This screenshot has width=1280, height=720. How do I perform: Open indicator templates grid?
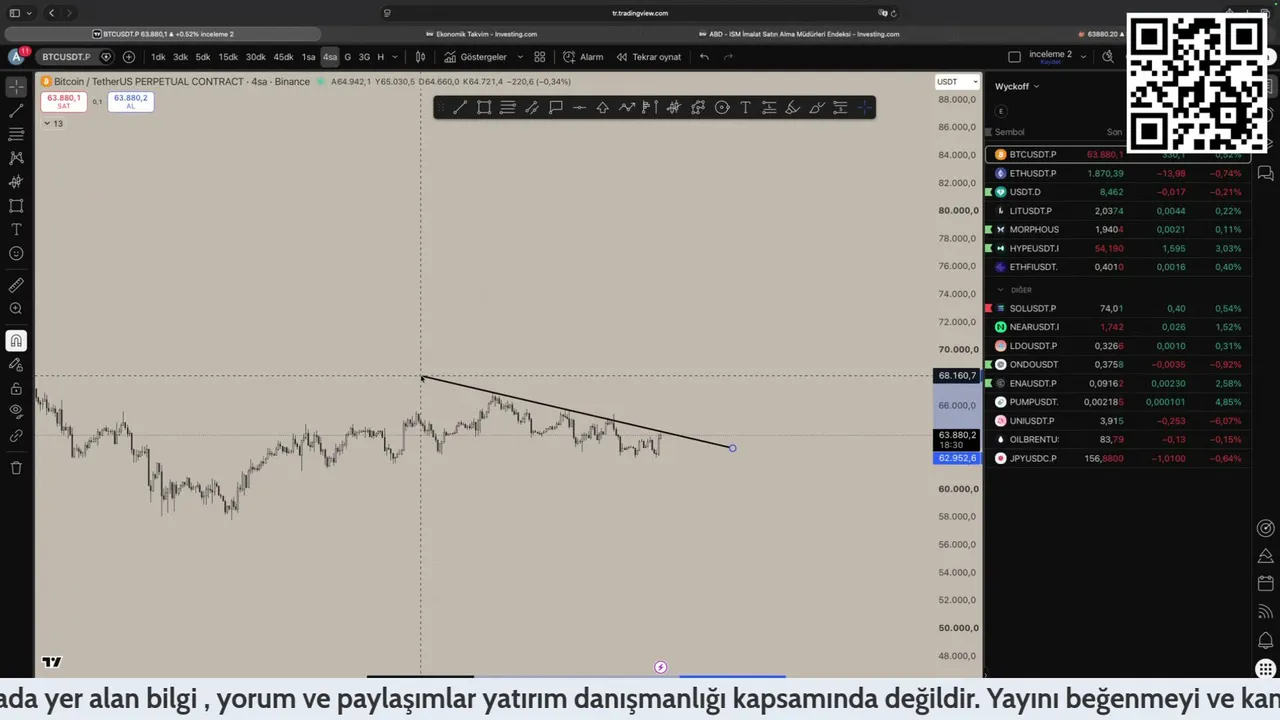pyautogui.click(x=540, y=57)
